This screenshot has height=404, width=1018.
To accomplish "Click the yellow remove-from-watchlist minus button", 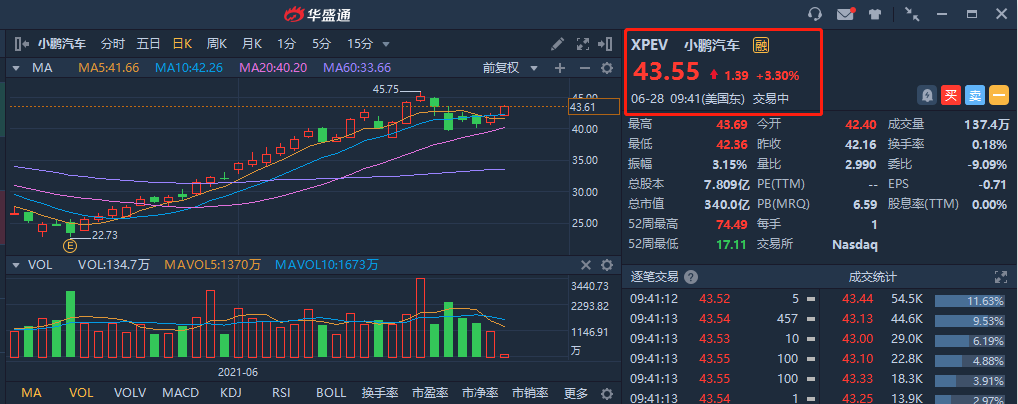I will point(999,95).
